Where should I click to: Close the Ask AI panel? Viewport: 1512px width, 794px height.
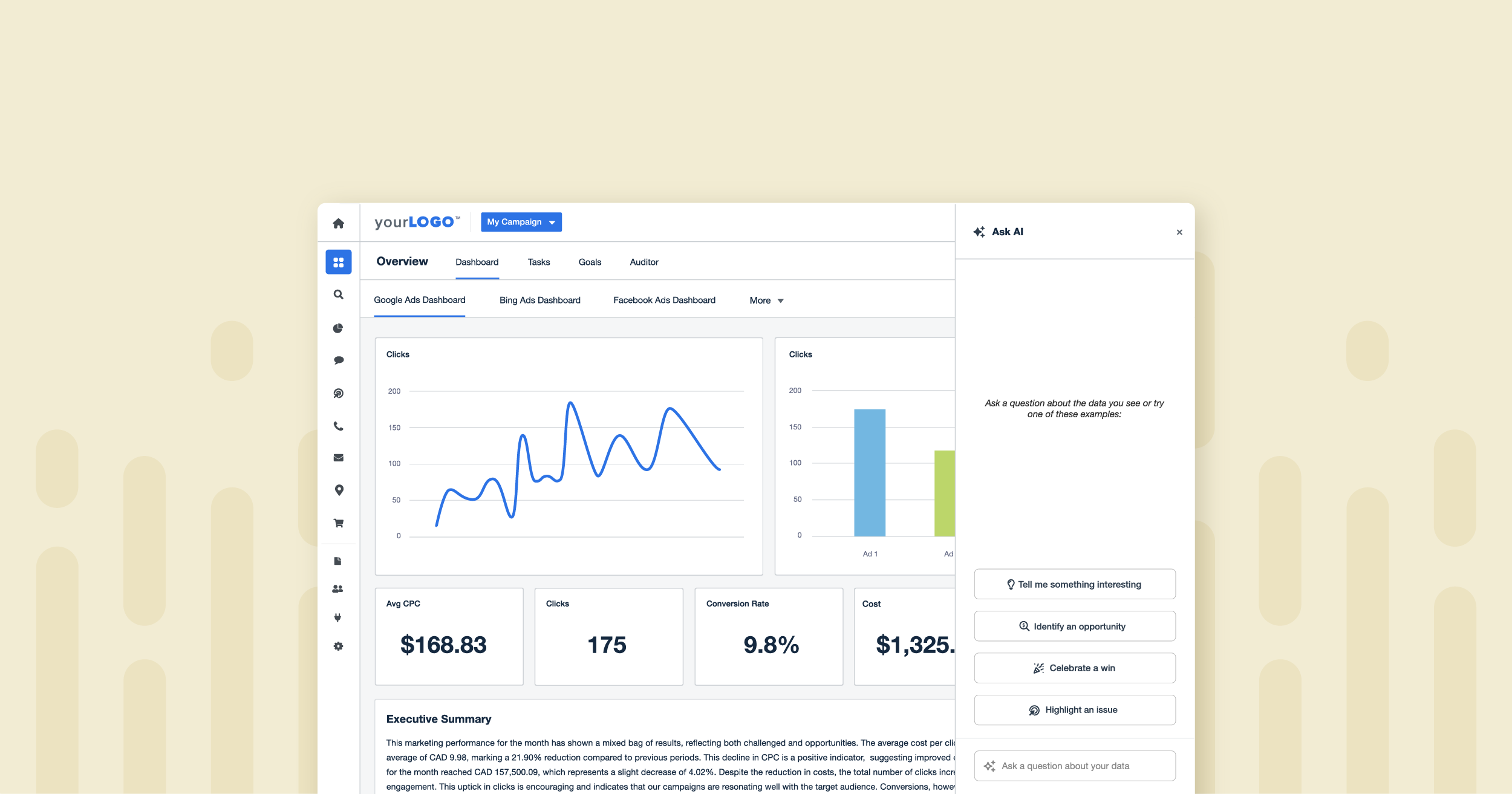(1179, 232)
